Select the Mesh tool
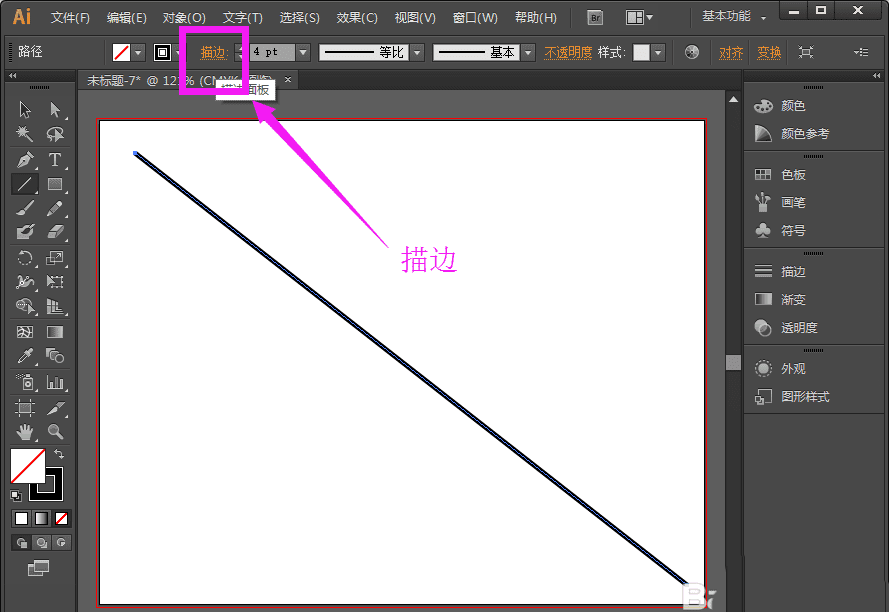The image size is (889, 612). pyautogui.click(x=24, y=332)
